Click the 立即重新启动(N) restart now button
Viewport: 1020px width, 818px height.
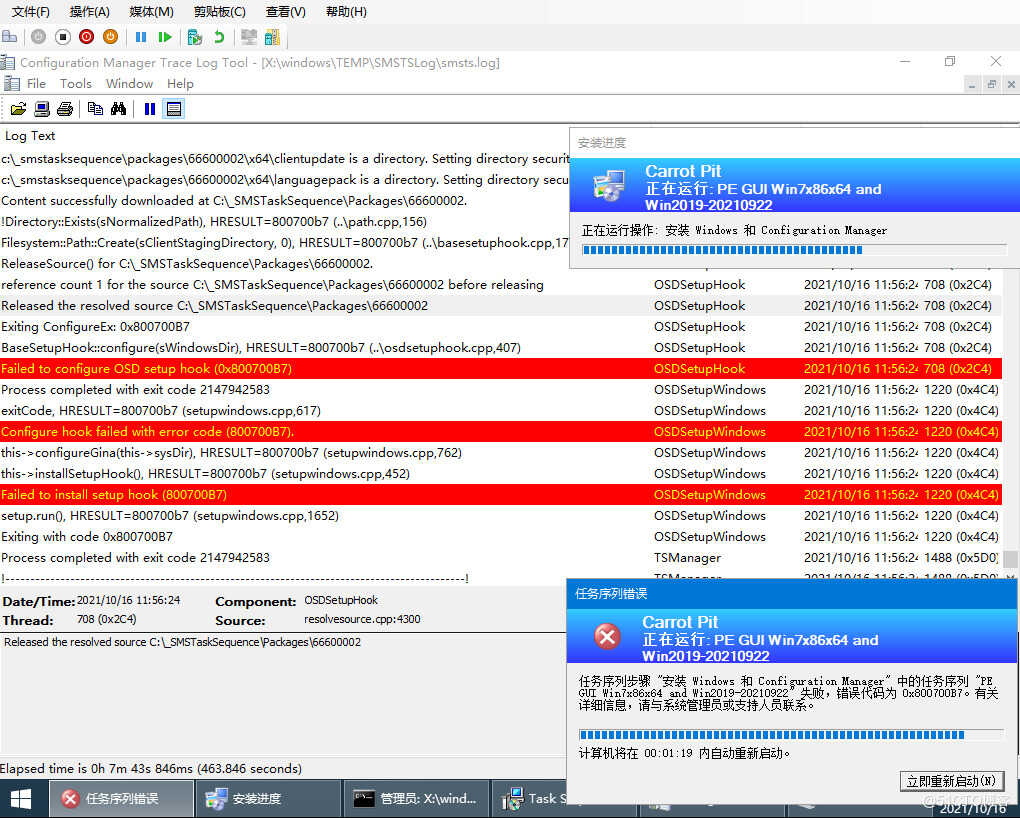(952, 781)
